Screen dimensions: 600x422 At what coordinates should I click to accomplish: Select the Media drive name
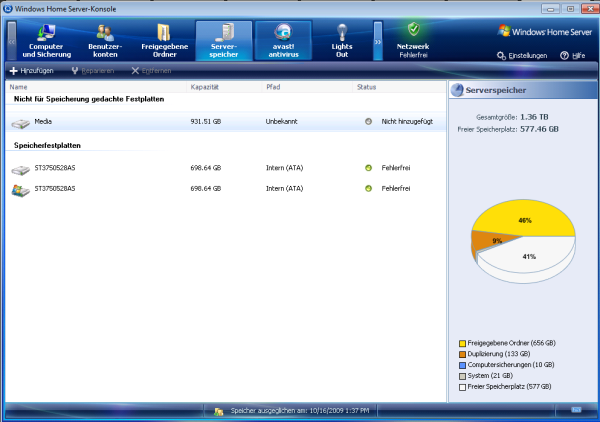43,121
